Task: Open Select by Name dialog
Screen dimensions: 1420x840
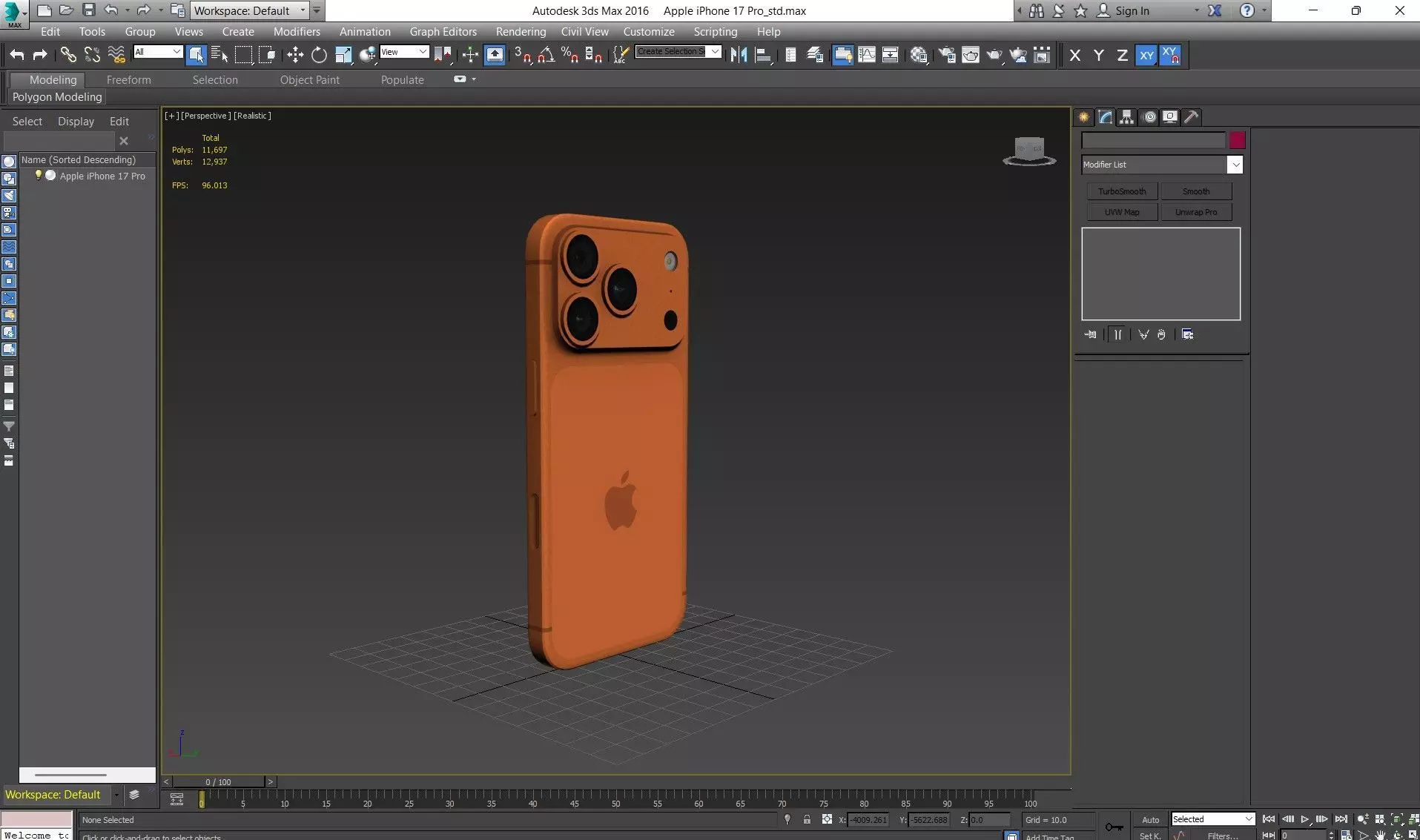Action: (x=219, y=55)
